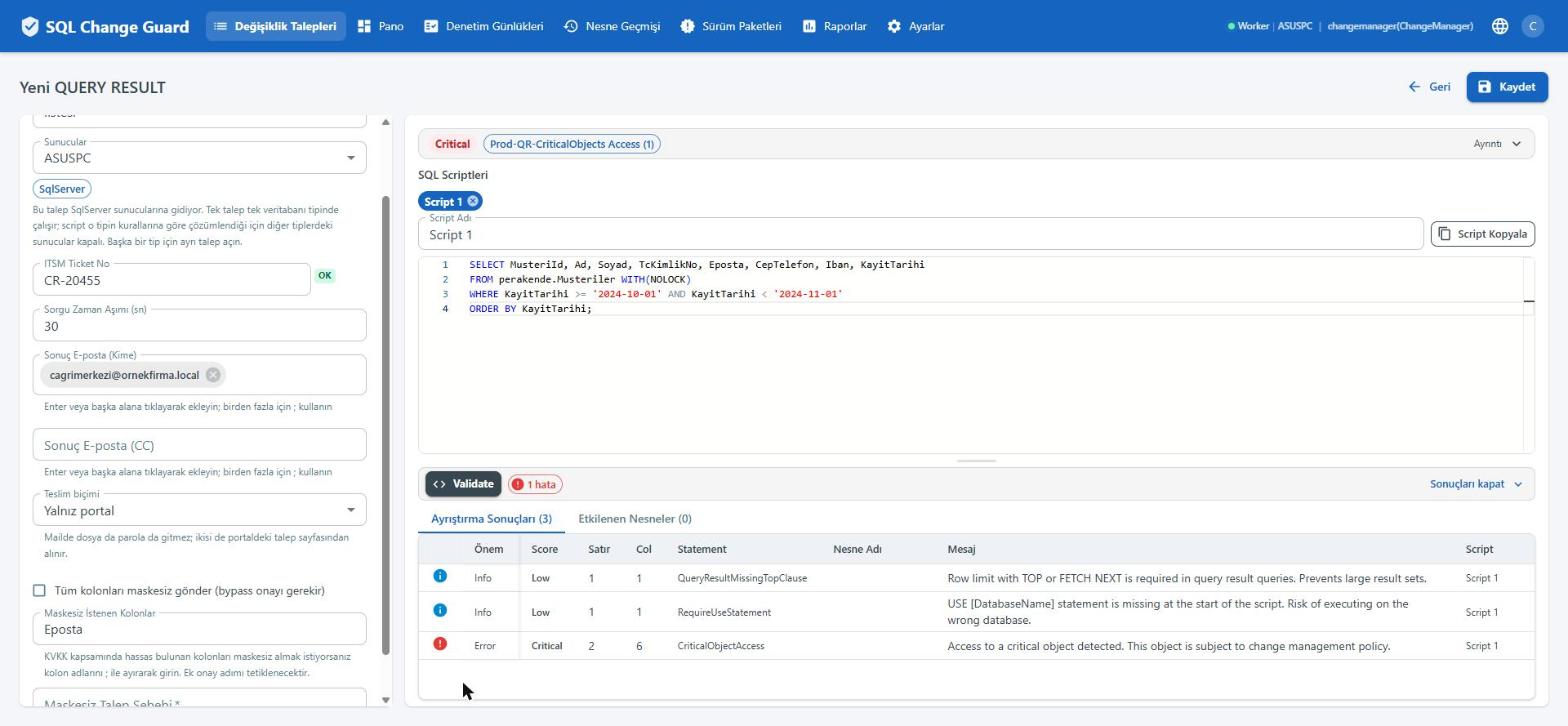Click info icon for QueryResultMissingTopClause row
1568x726 pixels.
440,577
